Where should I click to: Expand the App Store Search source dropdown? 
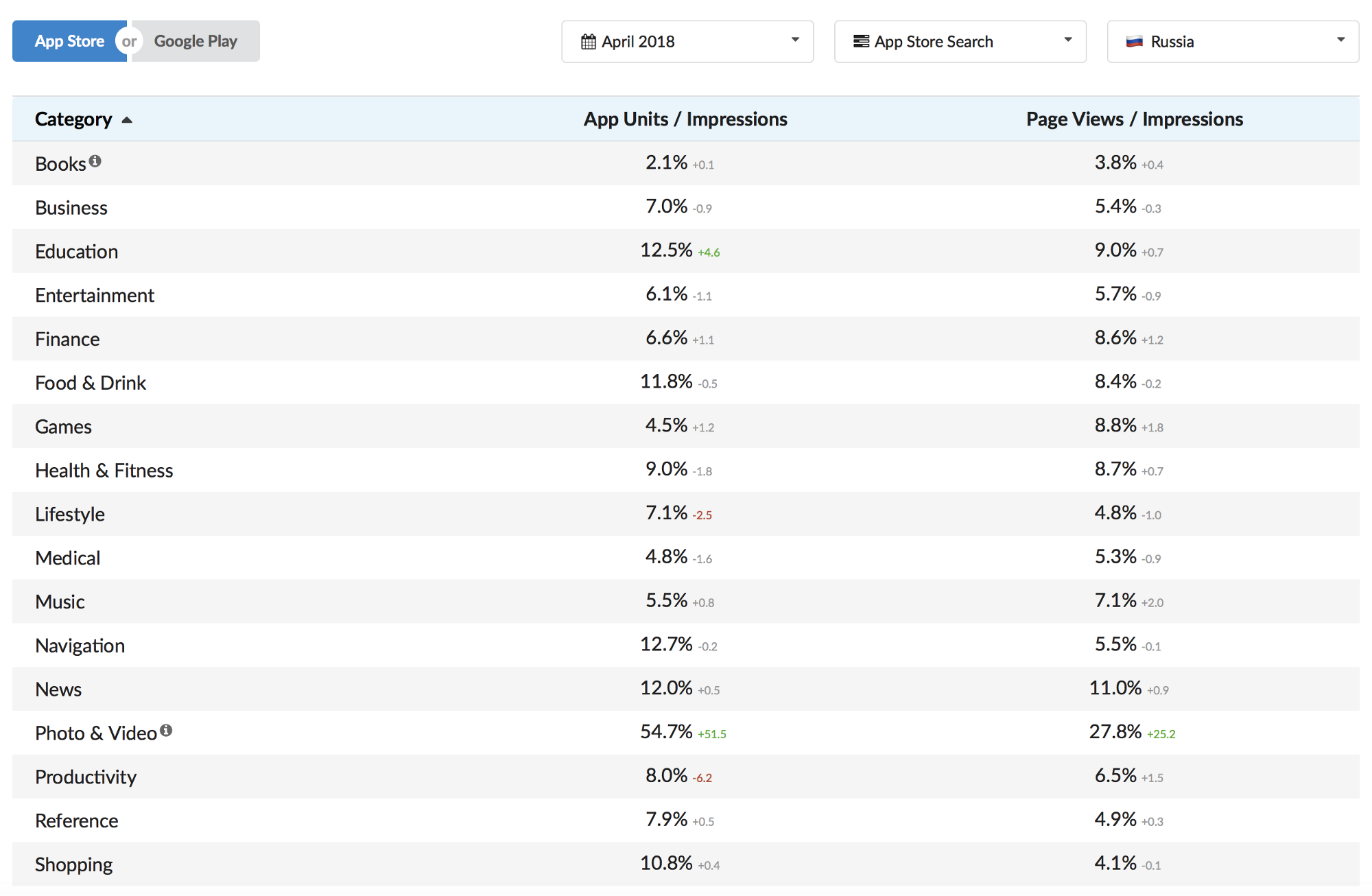[x=960, y=42]
